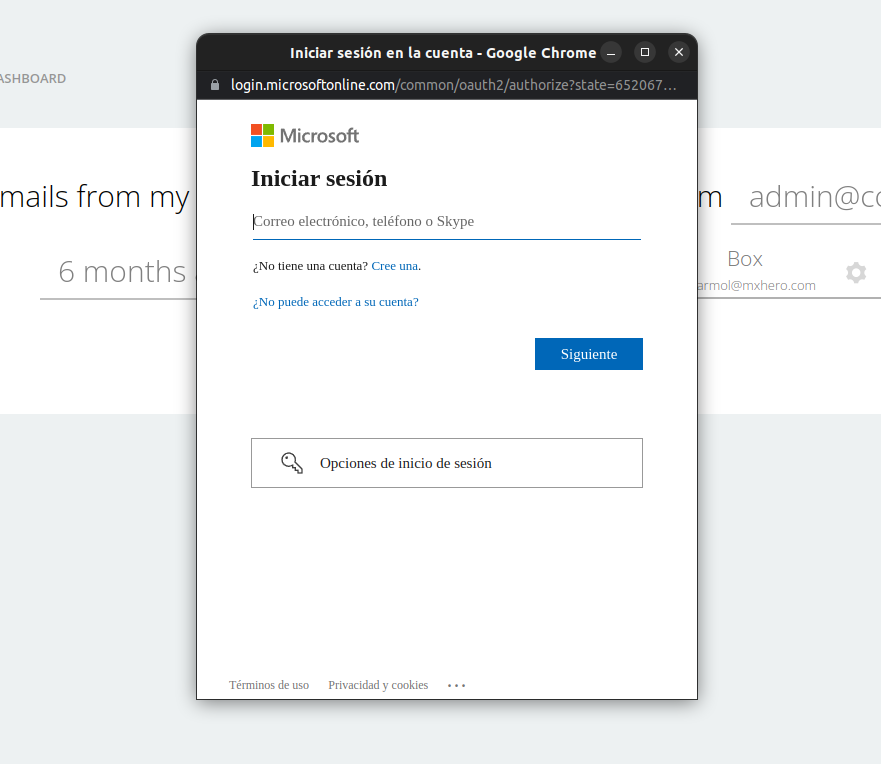The width and height of the screenshot is (881, 764).
Task: Click the Cree una link
Action: [x=394, y=266]
